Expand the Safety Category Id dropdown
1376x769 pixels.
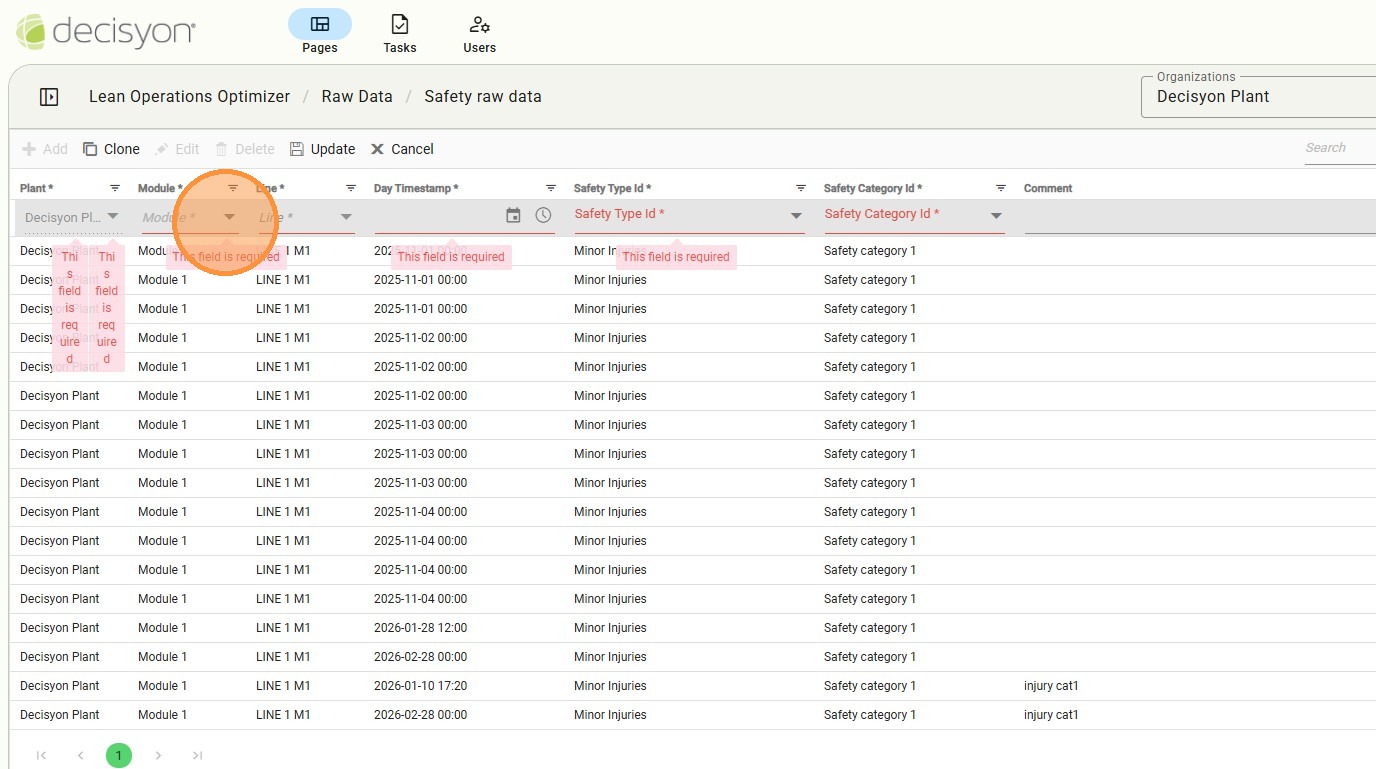tap(996, 216)
